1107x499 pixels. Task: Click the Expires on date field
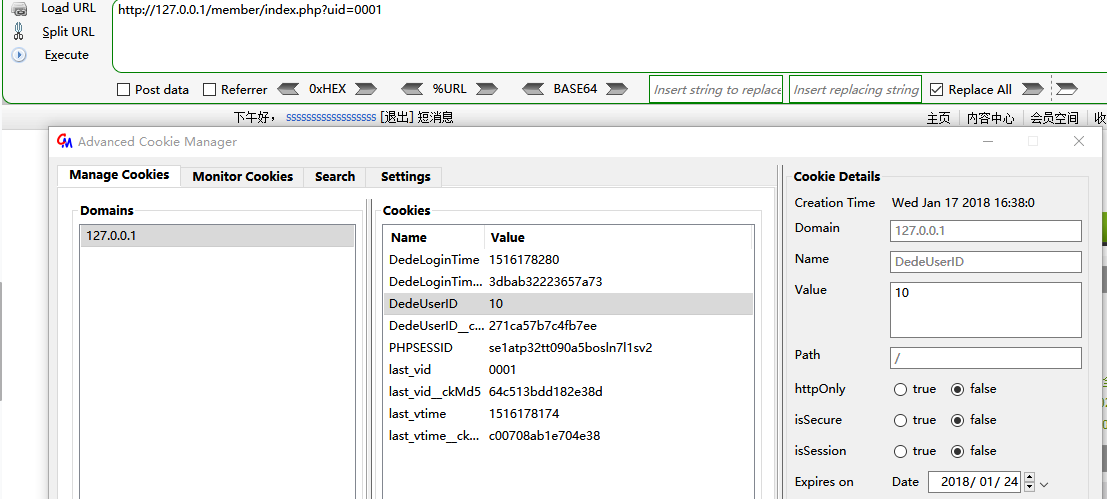(x=975, y=482)
